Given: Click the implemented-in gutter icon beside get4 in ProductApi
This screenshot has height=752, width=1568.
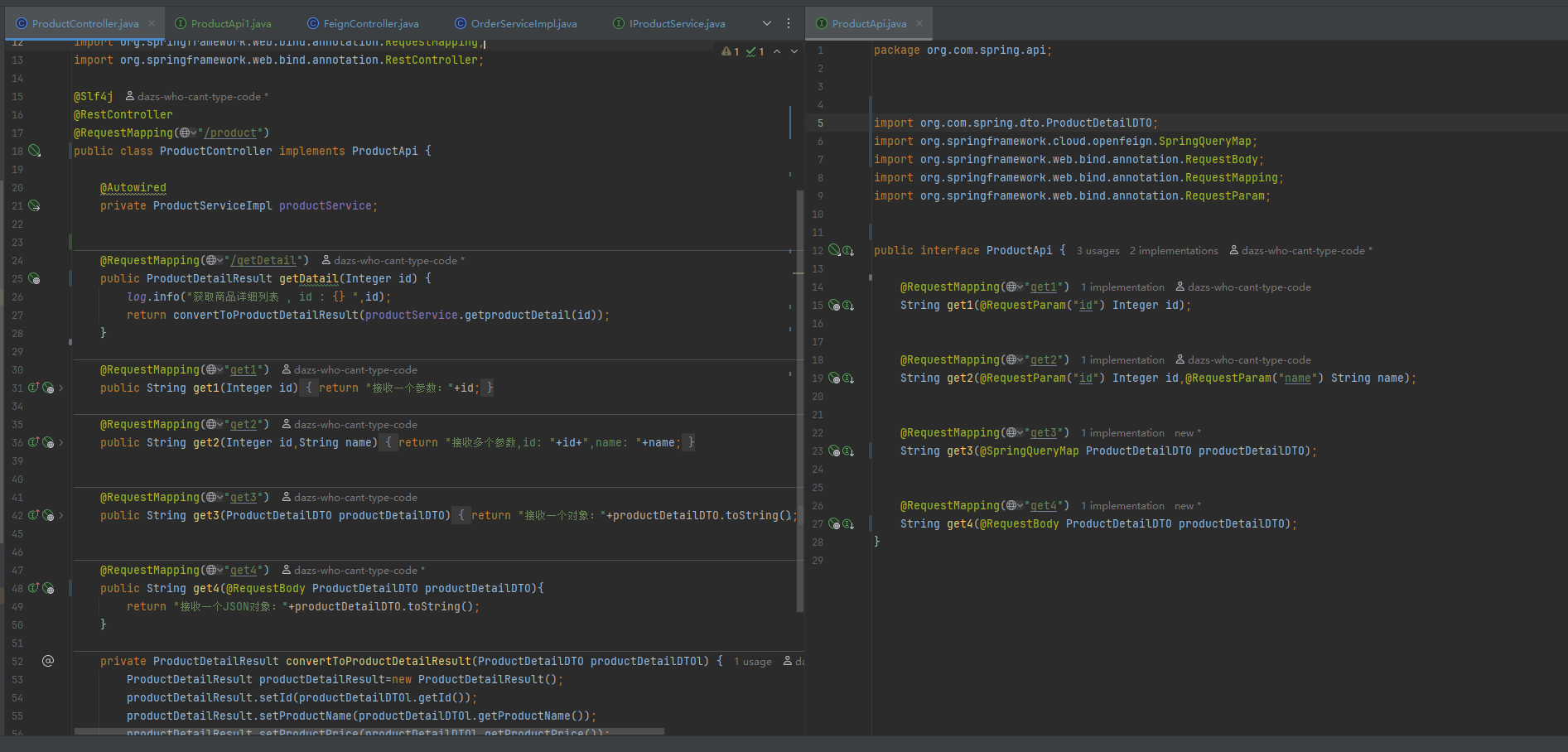Looking at the screenshot, I should [x=848, y=523].
